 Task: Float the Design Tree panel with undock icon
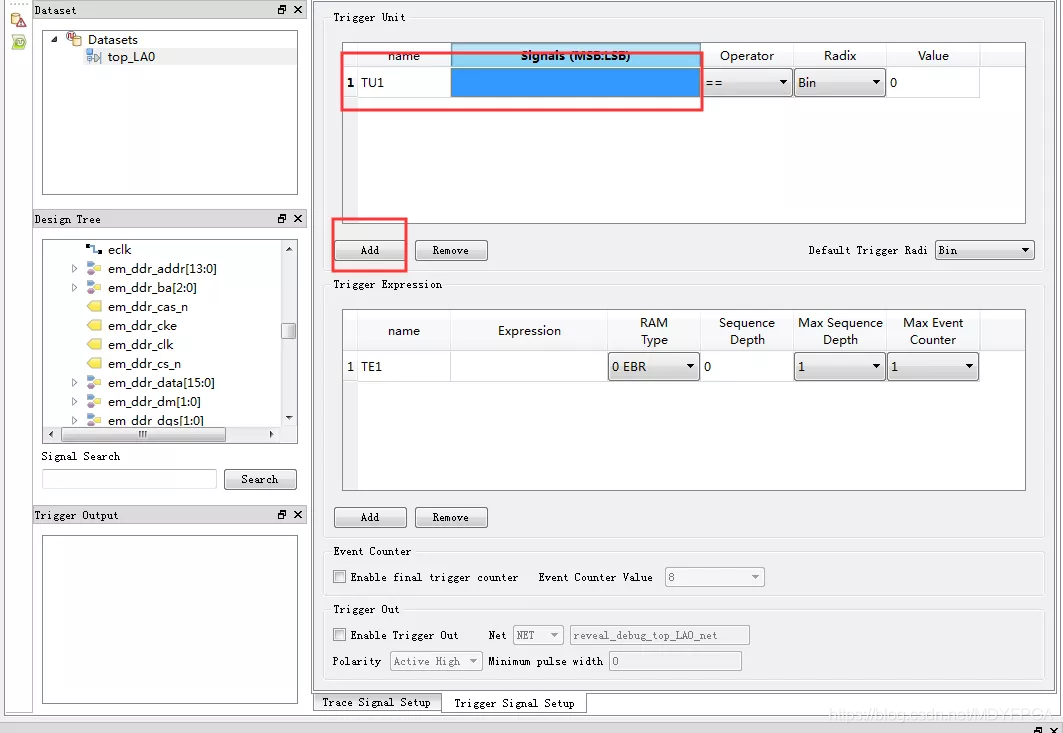point(282,218)
